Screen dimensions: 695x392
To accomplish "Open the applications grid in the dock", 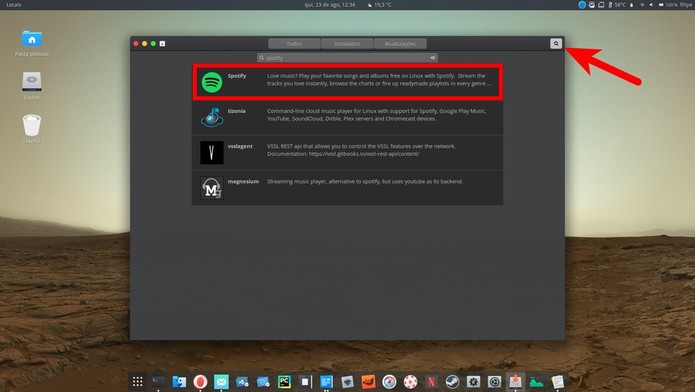I will tap(137, 381).
